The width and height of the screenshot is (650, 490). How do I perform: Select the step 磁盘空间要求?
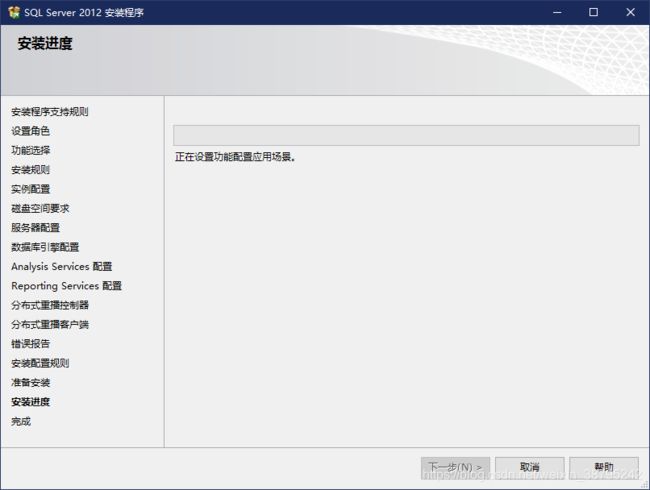coord(40,208)
